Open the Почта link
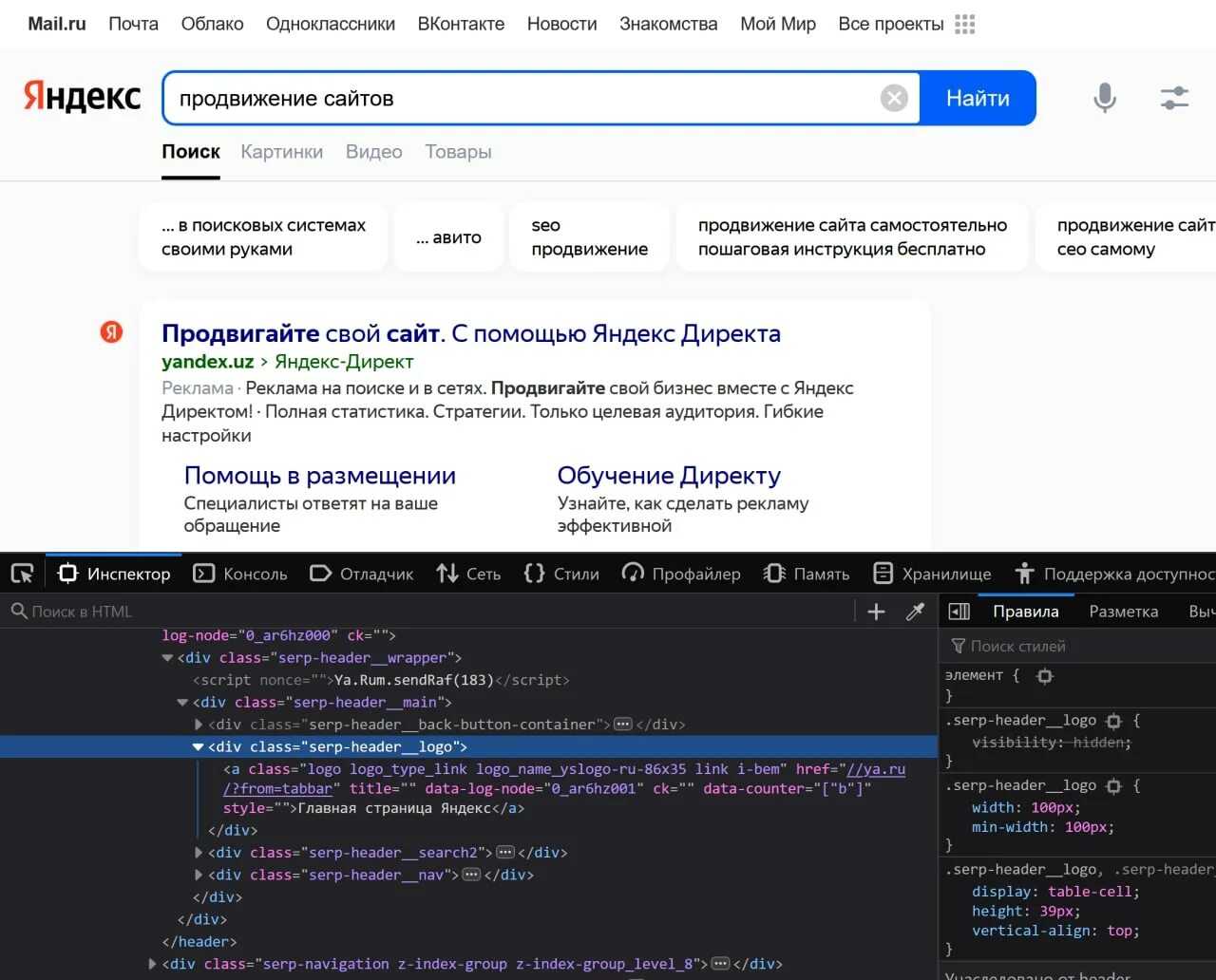The width and height of the screenshot is (1216, 980). click(133, 24)
